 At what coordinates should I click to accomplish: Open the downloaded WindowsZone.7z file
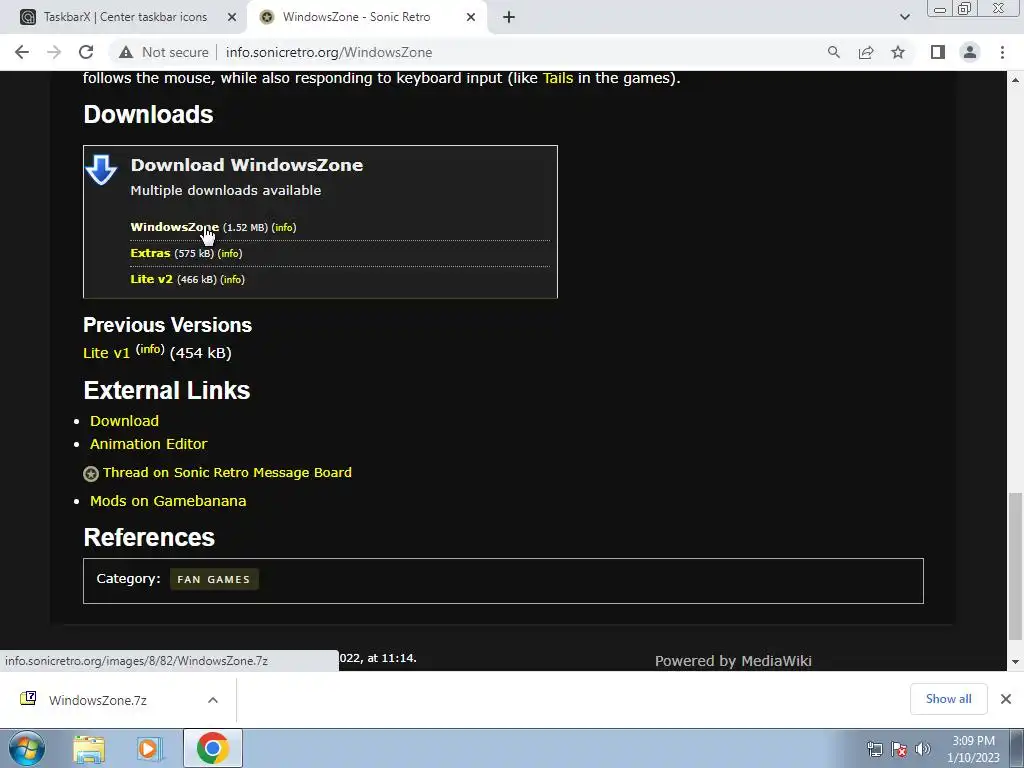tap(98, 700)
